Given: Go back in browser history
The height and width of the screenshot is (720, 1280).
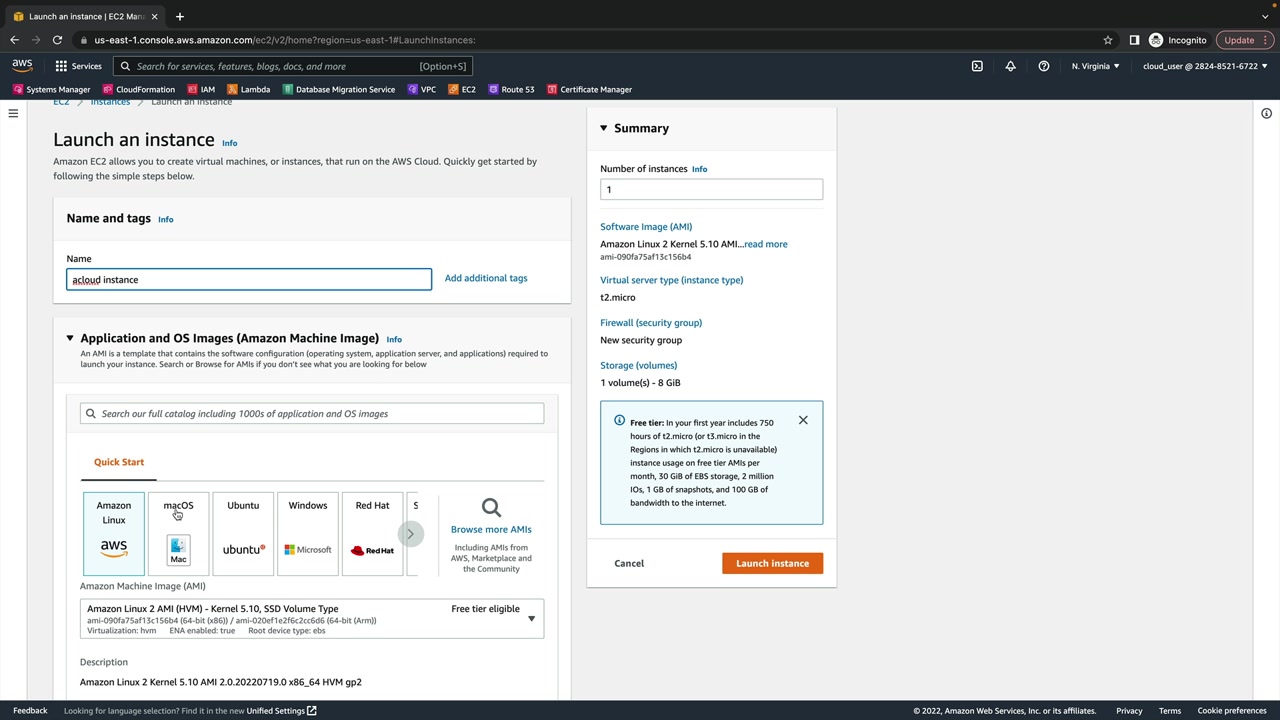Looking at the screenshot, I should (14, 40).
